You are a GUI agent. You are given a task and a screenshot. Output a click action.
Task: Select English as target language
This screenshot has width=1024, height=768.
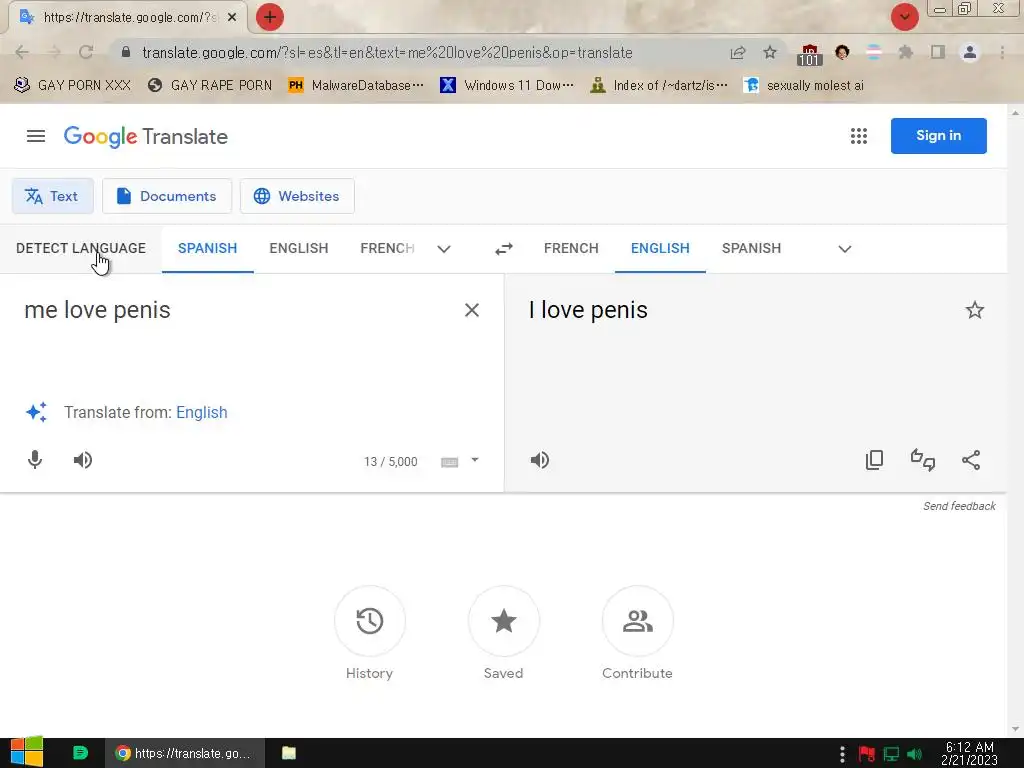660,248
